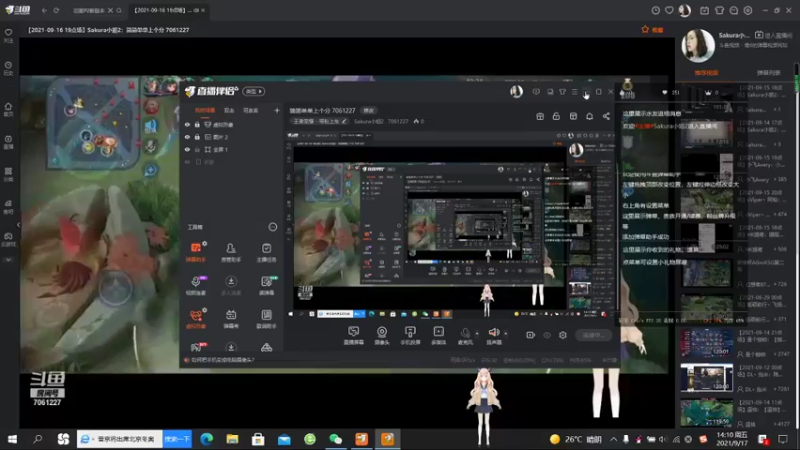The image size is (800, 450).
Task: Open the skin shirt icon in title bar
Action: [x=719, y=10]
